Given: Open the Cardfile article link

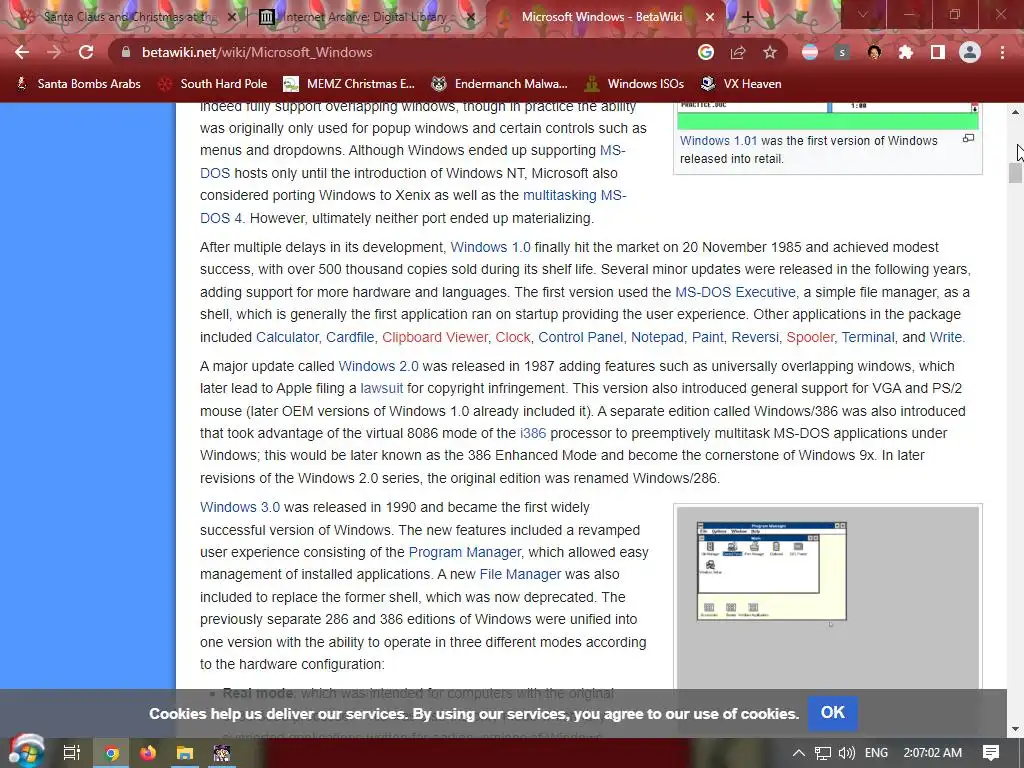Looking at the screenshot, I should (x=350, y=337).
